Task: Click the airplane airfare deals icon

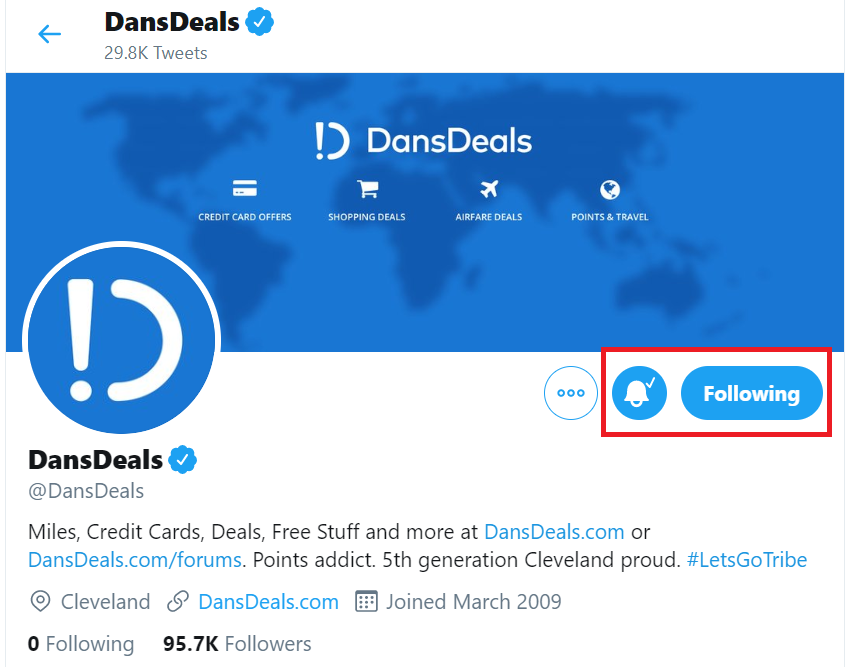Action: click(x=489, y=189)
